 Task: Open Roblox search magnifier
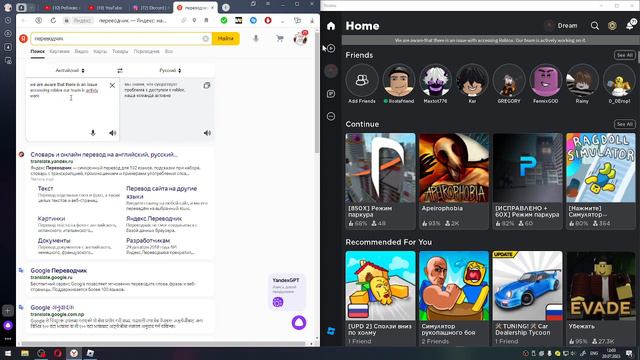[x=595, y=26]
